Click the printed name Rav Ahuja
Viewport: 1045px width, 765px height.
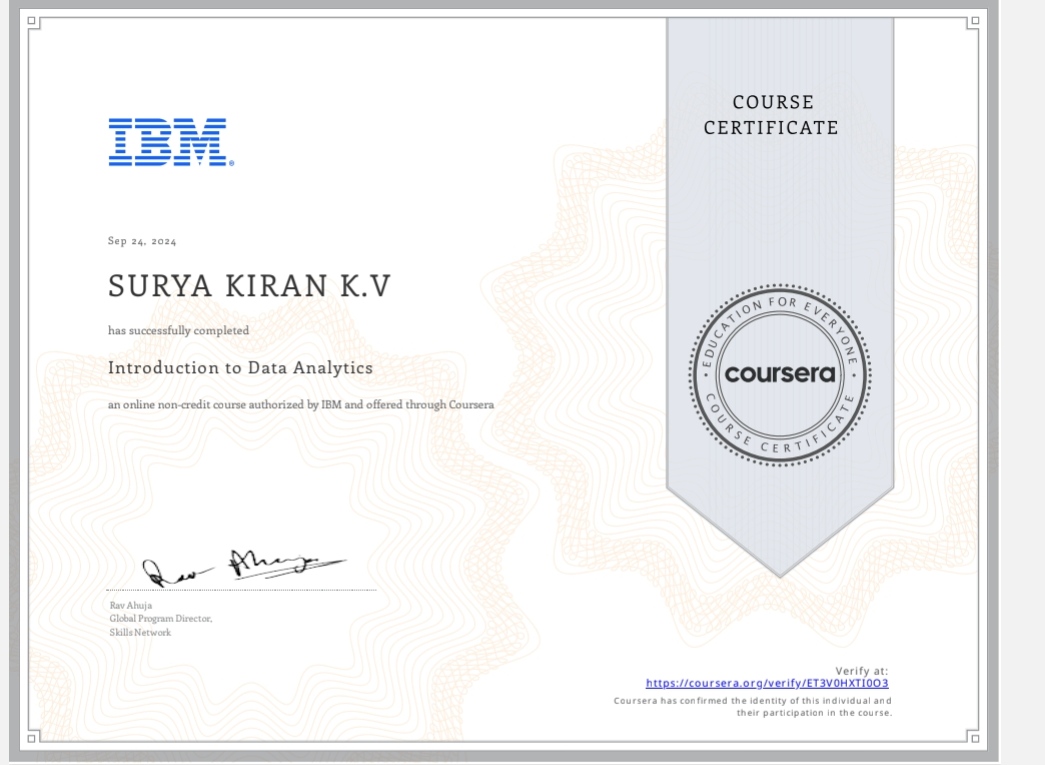pyautogui.click(x=131, y=605)
